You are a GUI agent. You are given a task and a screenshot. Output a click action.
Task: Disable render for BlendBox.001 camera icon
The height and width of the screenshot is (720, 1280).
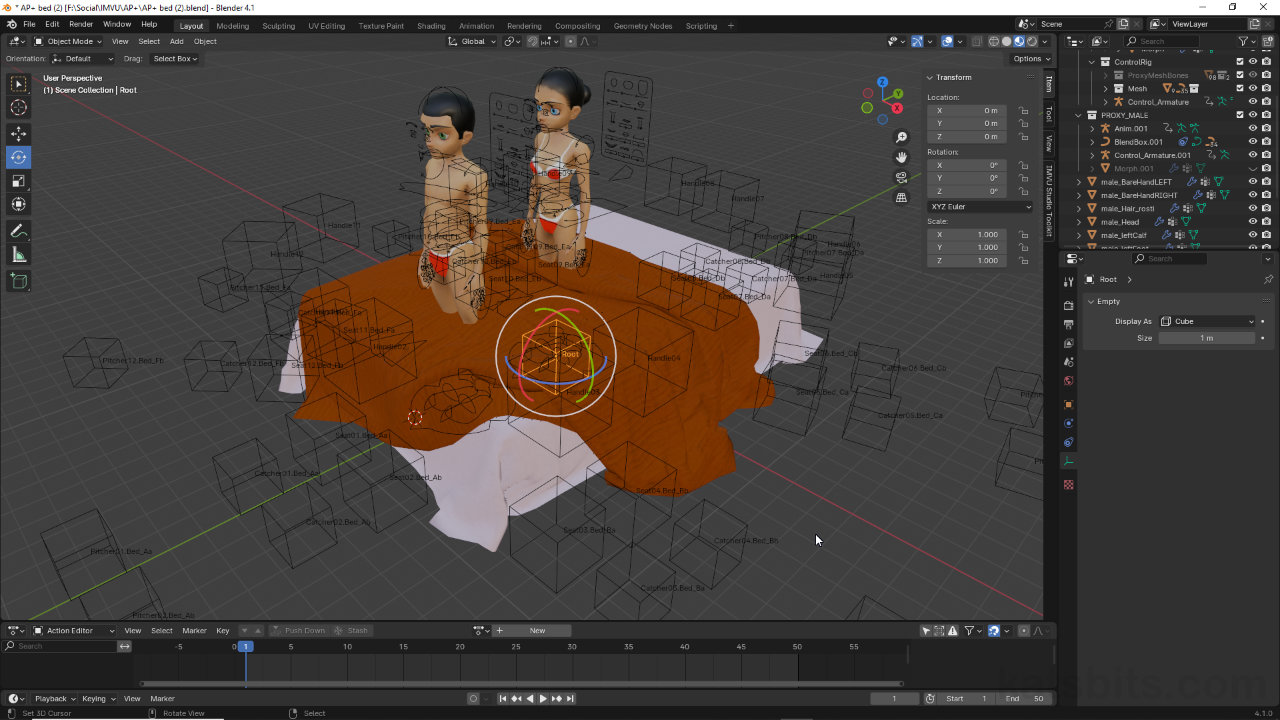click(x=1266, y=142)
